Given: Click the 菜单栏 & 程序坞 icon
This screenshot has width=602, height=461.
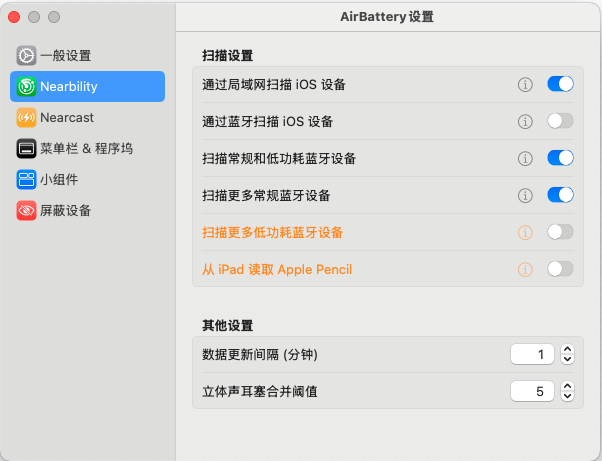Looking at the screenshot, I should [x=26, y=148].
